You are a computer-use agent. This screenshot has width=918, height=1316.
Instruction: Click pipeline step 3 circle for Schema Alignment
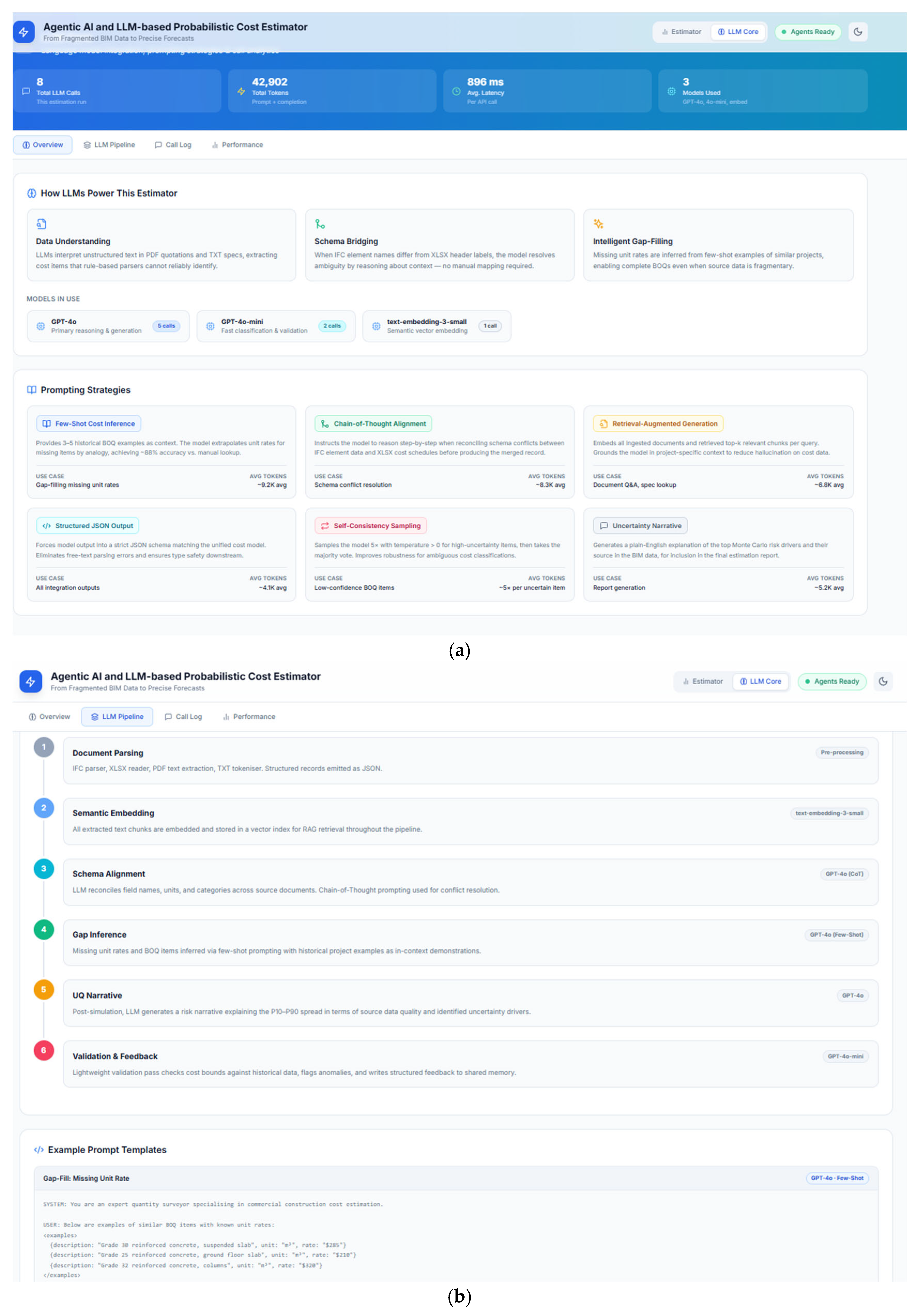[44, 869]
